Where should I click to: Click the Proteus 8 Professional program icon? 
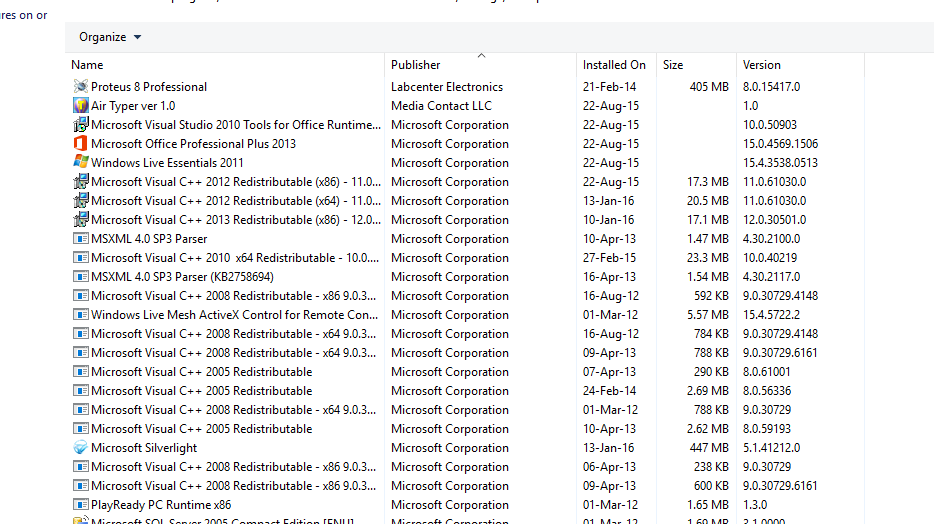81,87
